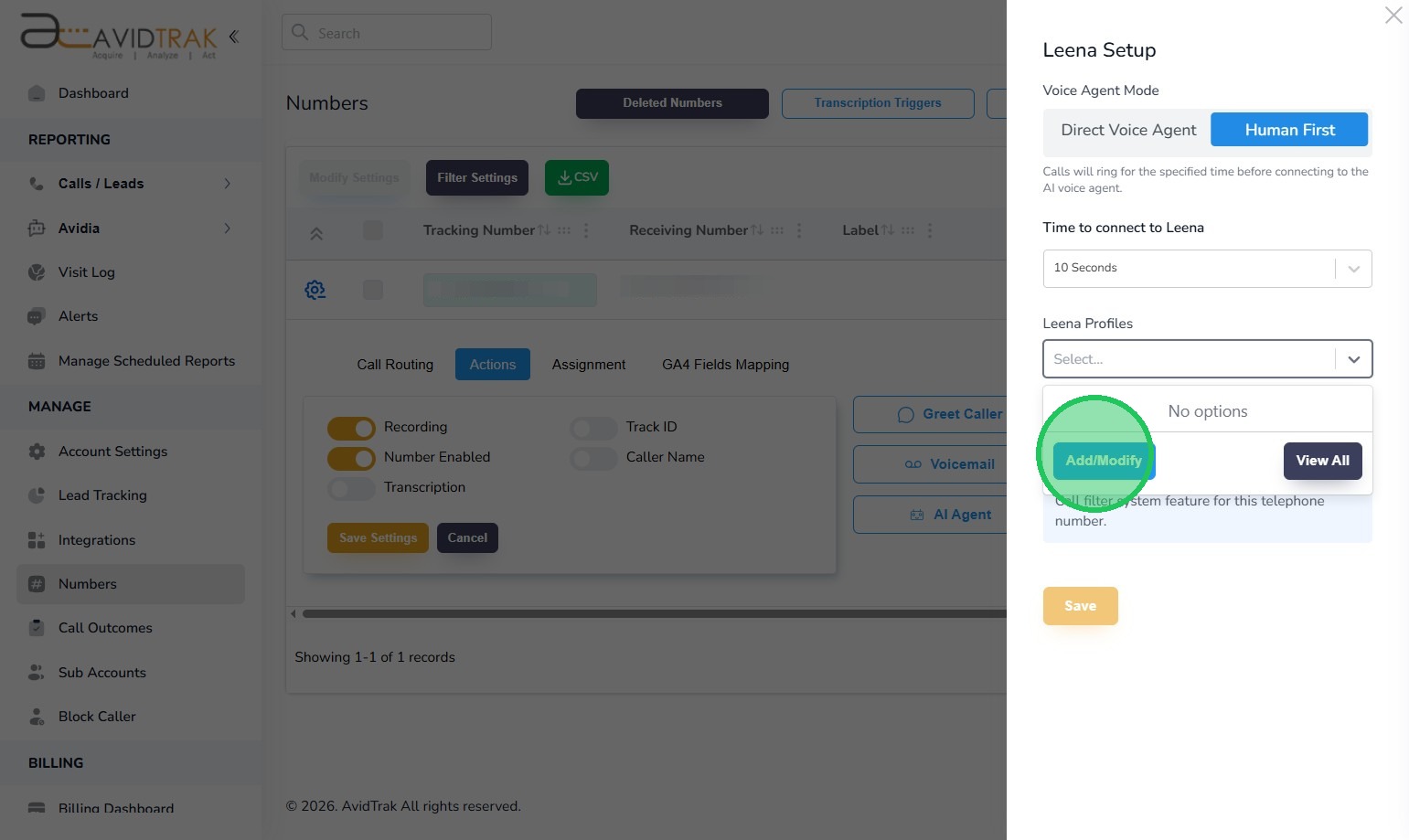Screen dimensions: 1409x840
Task: Toggle the Number Enabled switch
Action: pyautogui.click(x=351, y=458)
